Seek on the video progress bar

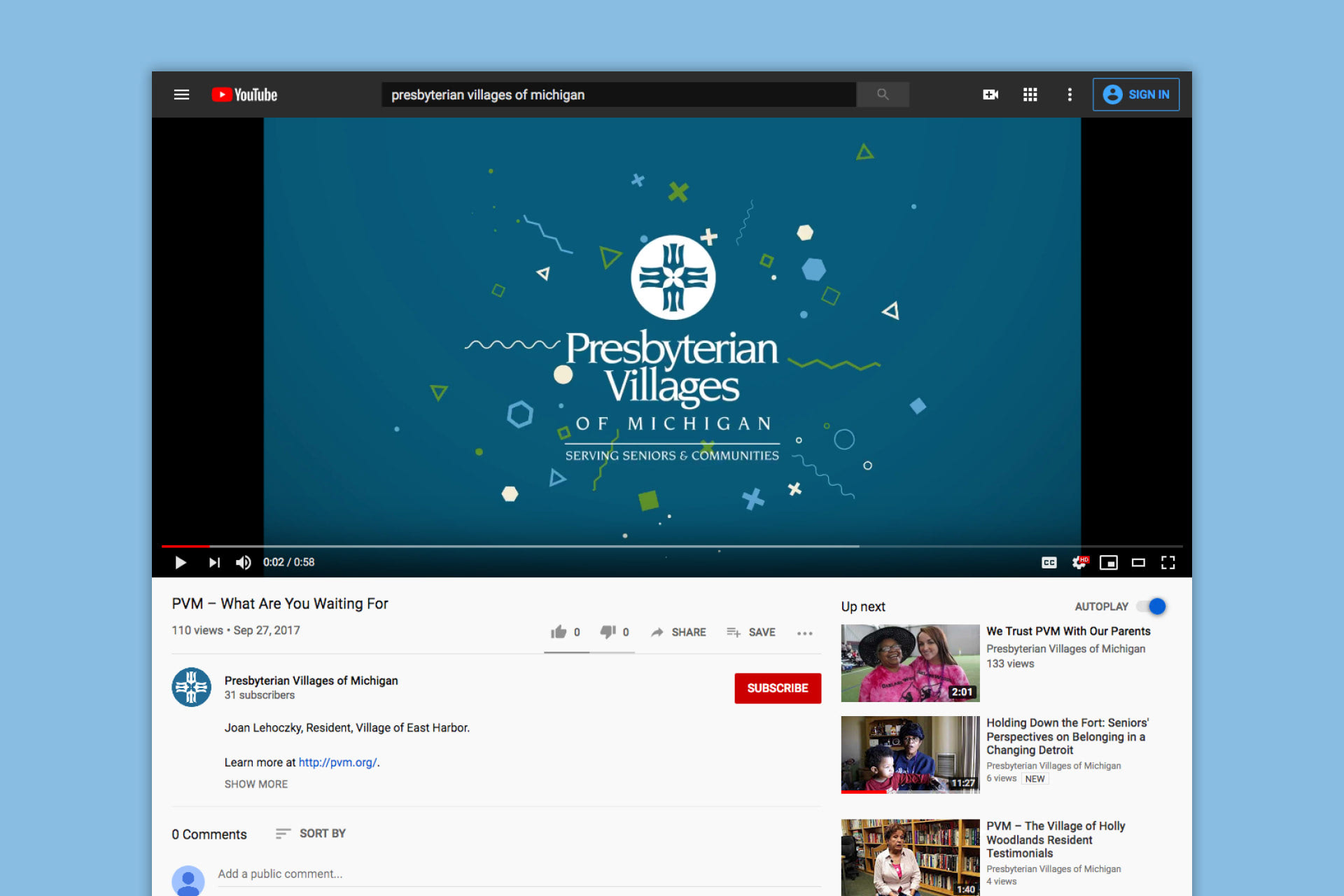(x=672, y=546)
